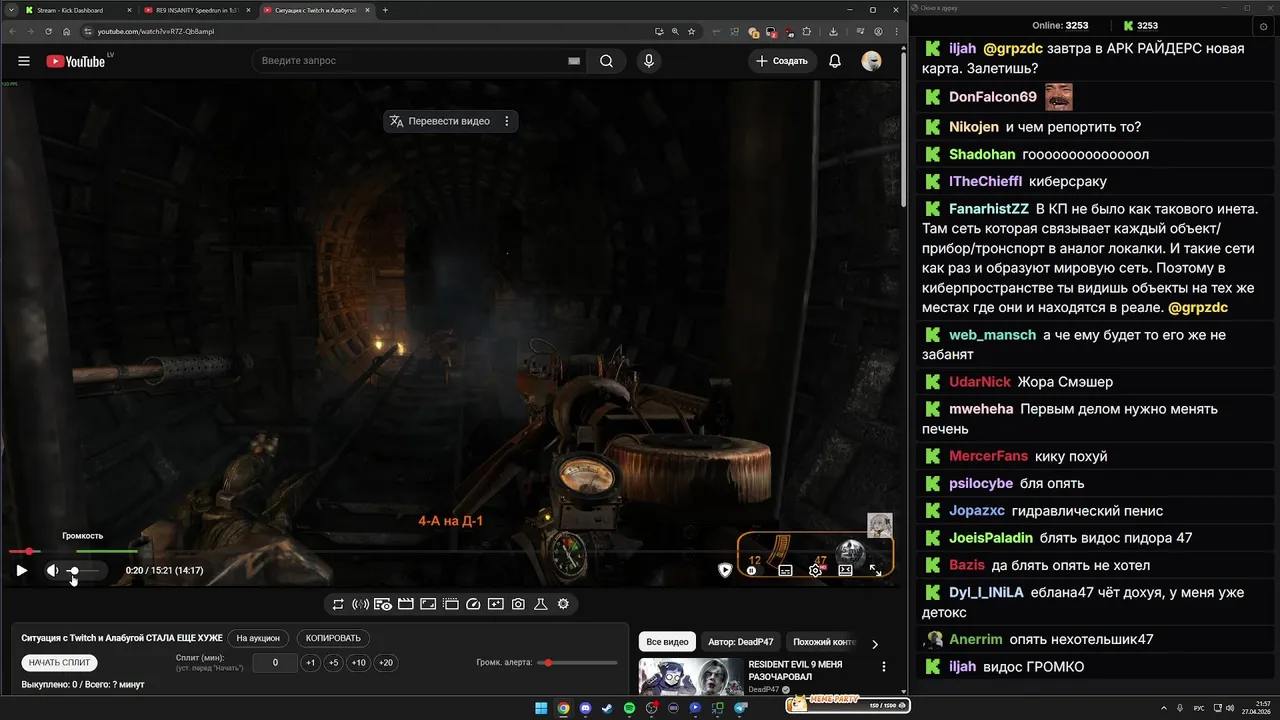Click На аукцион button

click(x=258, y=638)
